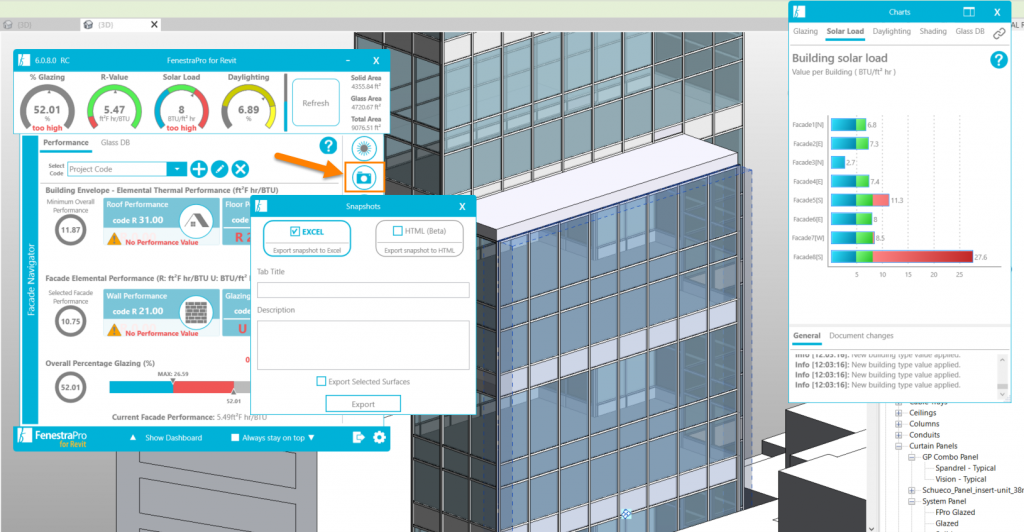Expand the Conduits tree node
1024x532 pixels.
tap(899, 435)
